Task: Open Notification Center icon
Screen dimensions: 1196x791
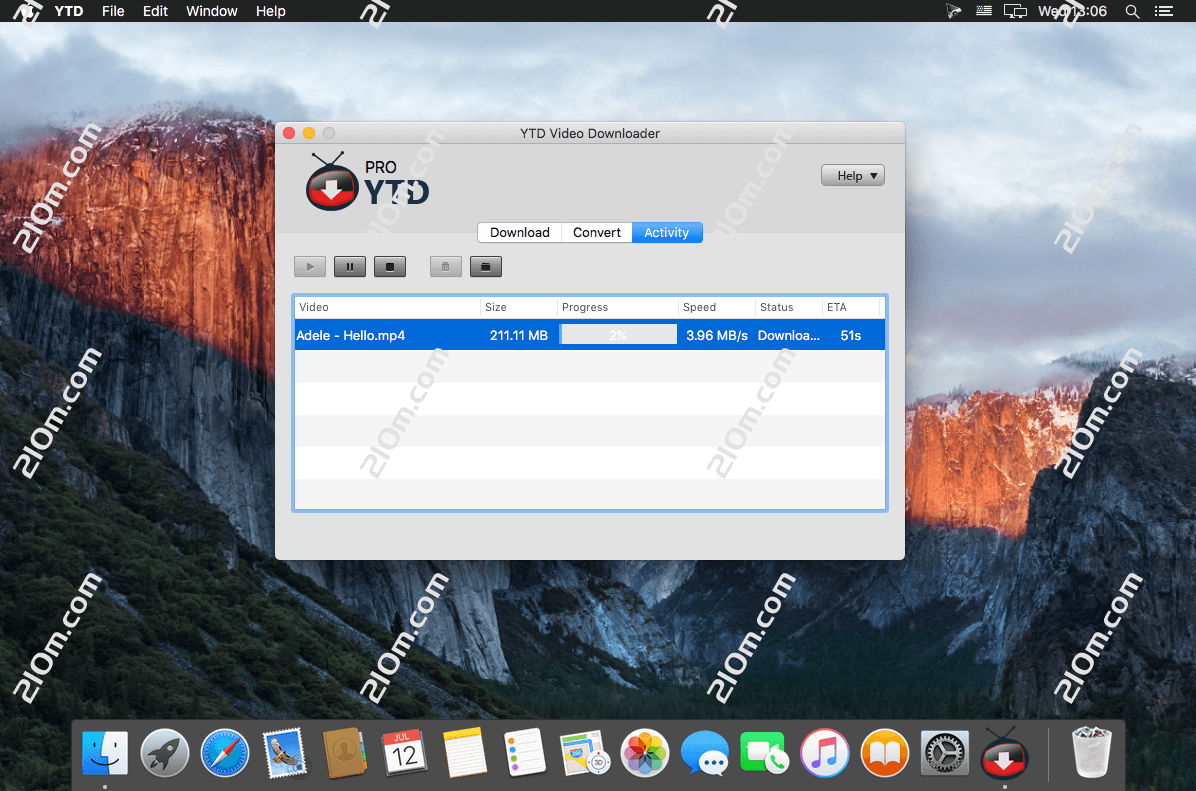Action: pos(1164,11)
